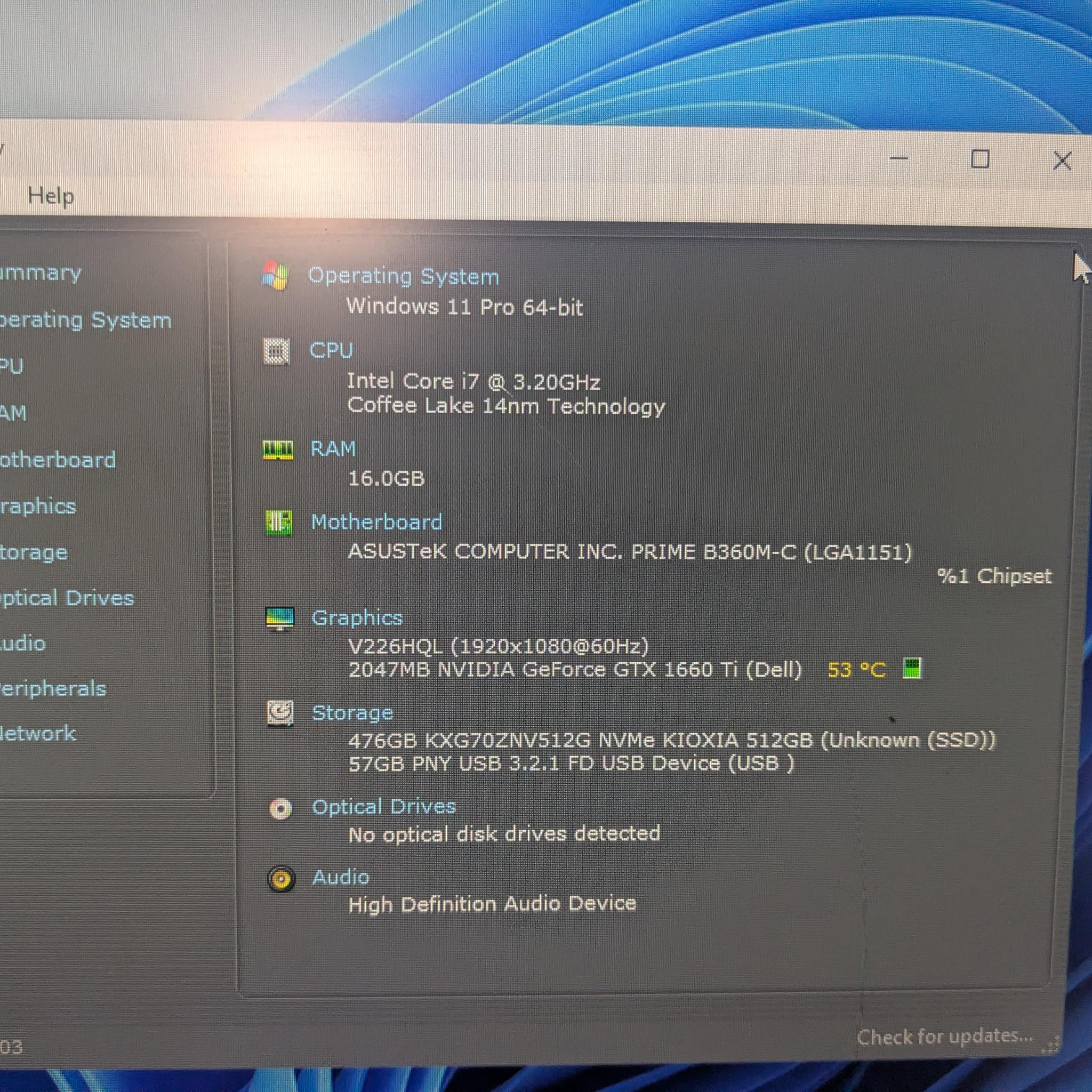Image resolution: width=1092 pixels, height=1092 pixels.
Task: Select Optical Drives in the sidebar
Action: coord(67,598)
